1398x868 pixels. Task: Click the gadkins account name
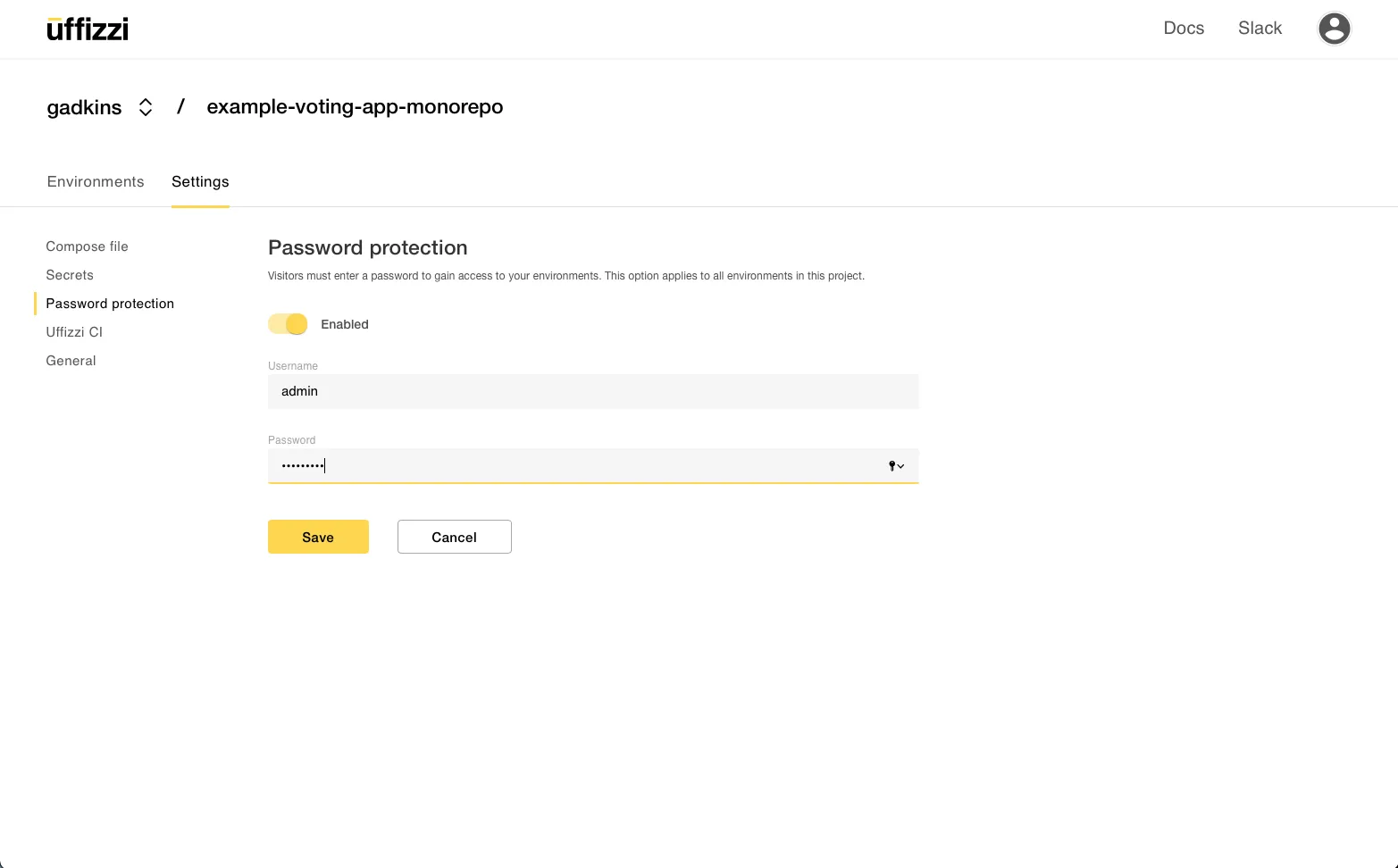click(84, 107)
